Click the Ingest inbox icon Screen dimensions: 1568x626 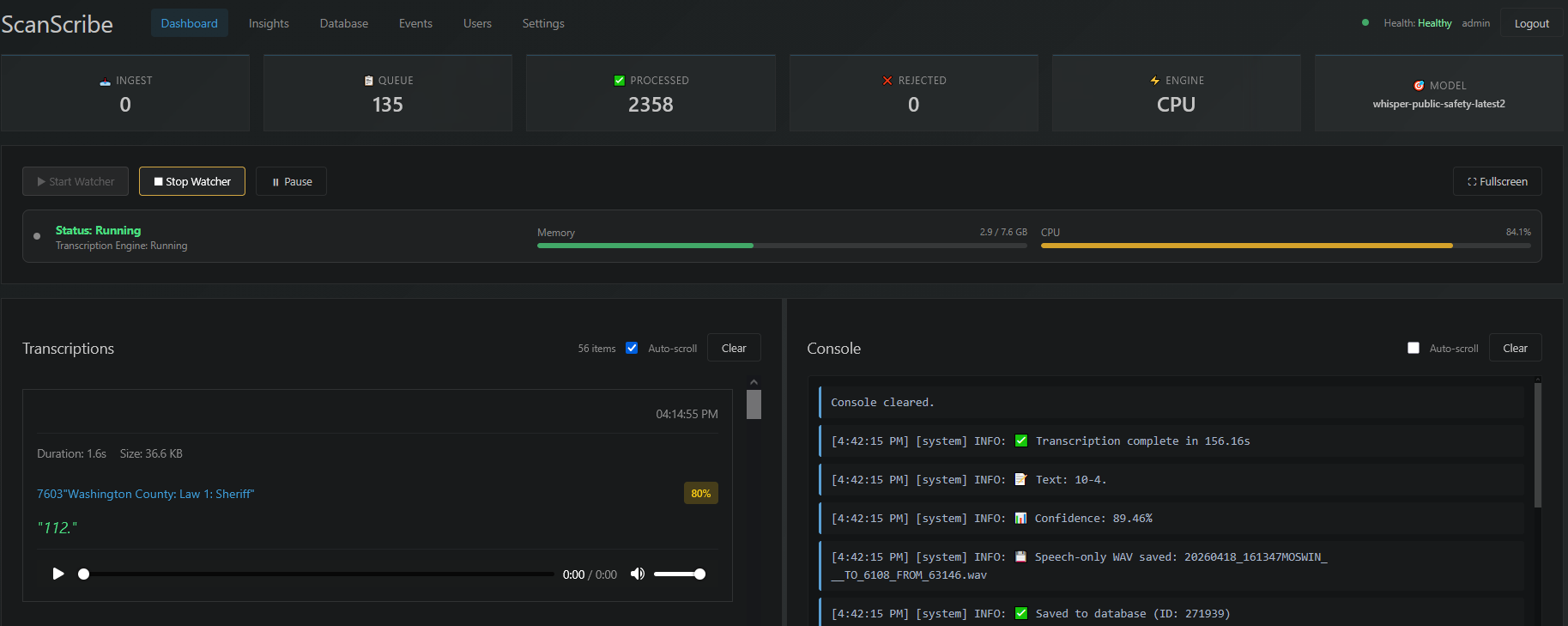[105, 81]
